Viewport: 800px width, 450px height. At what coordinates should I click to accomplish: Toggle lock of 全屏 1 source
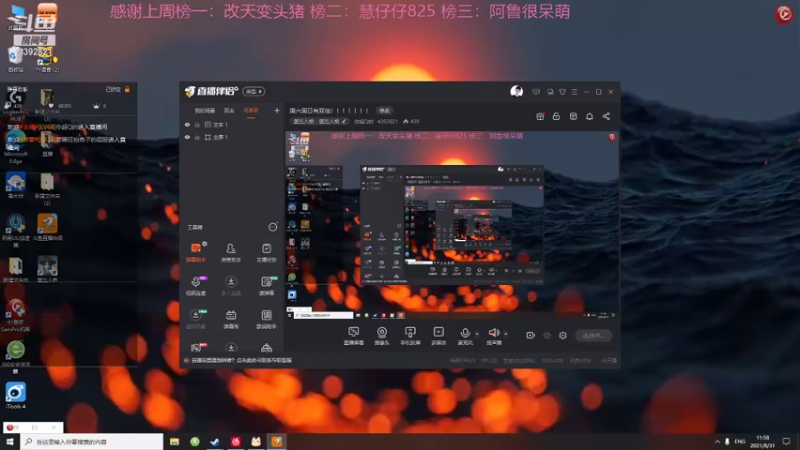coord(197,137)
